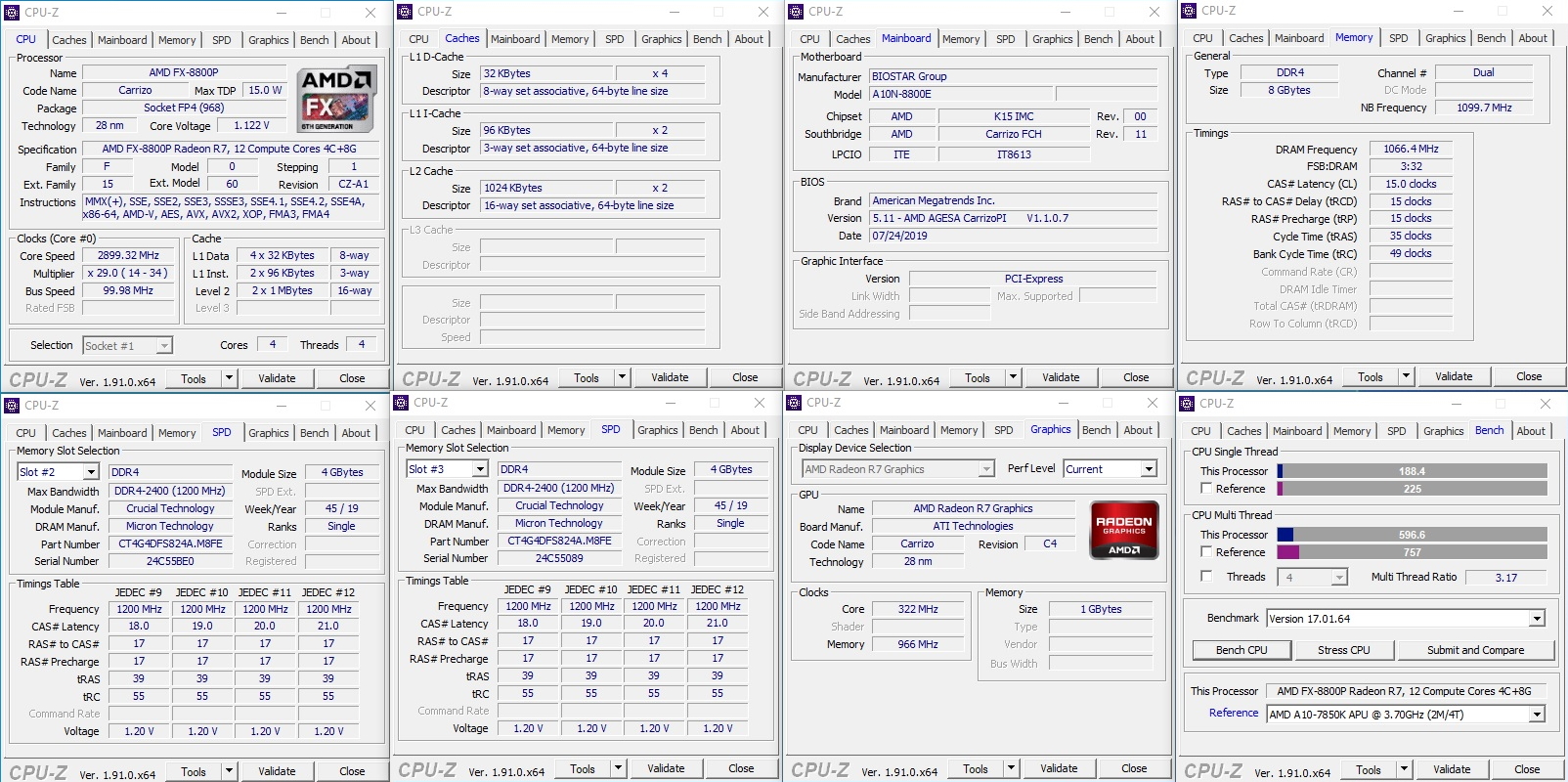Enable Reference checkbox under CPU Single Thread
1568x782 pixels.
[1206, 488]
